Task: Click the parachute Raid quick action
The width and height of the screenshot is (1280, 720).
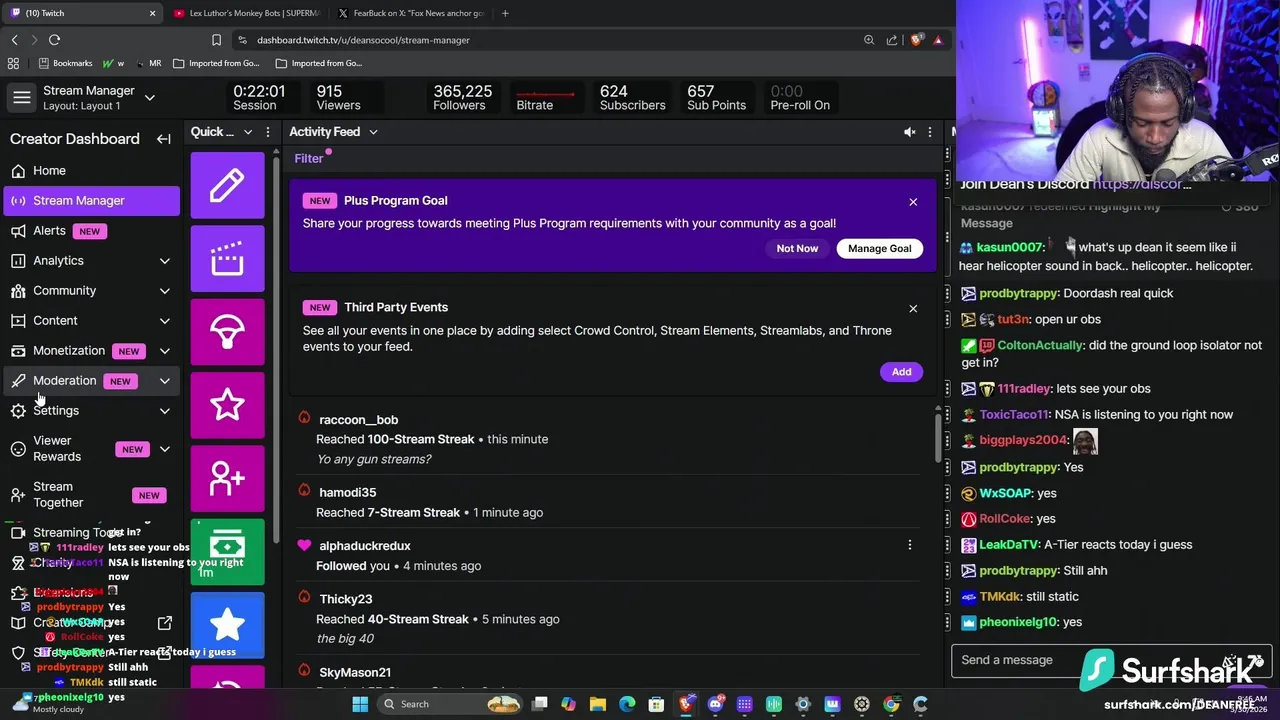Action: [x=227, y=332]
